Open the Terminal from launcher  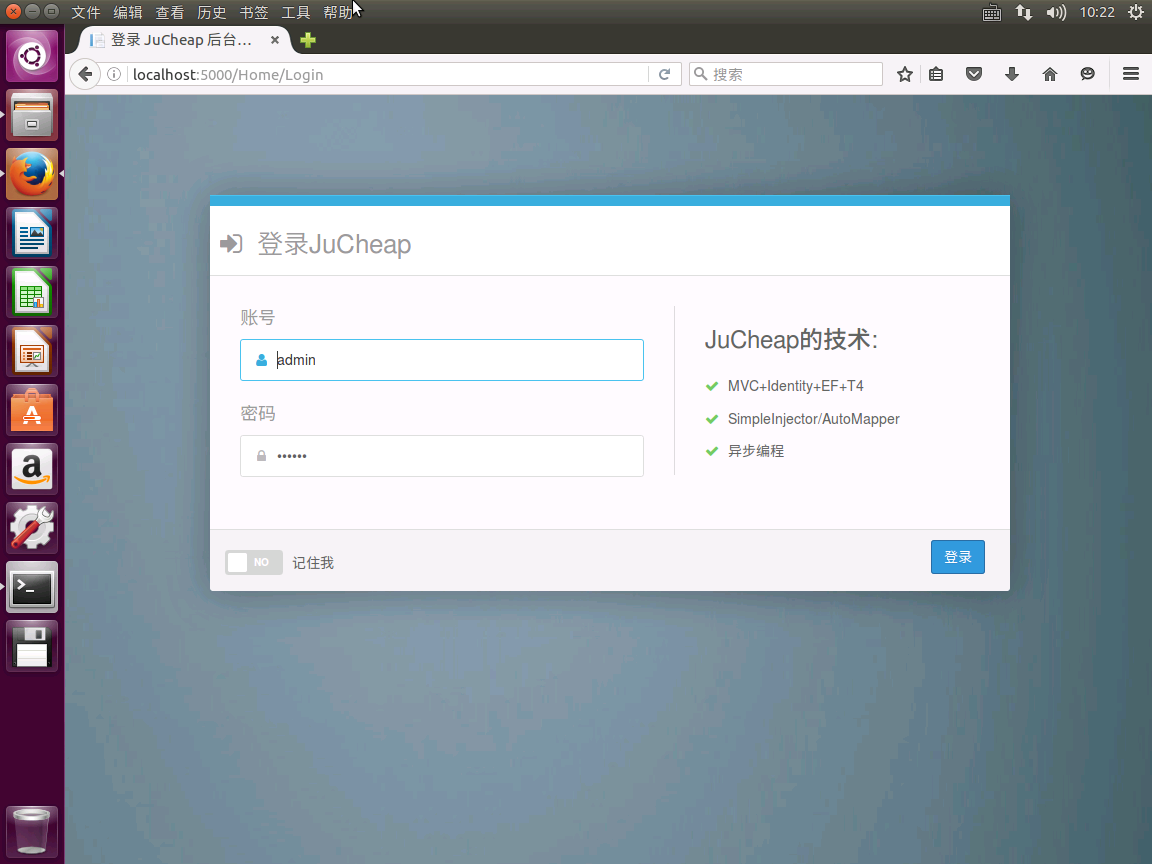(x=32, y=587)
